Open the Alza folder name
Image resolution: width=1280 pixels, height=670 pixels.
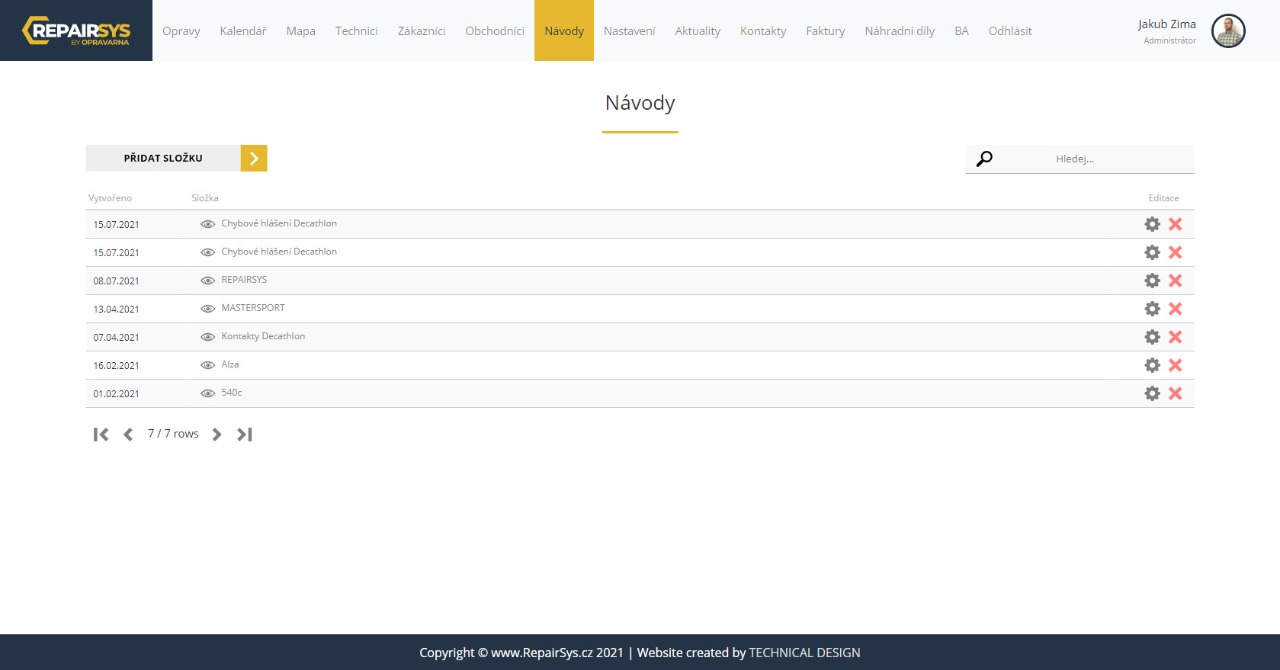pos(230,364)
